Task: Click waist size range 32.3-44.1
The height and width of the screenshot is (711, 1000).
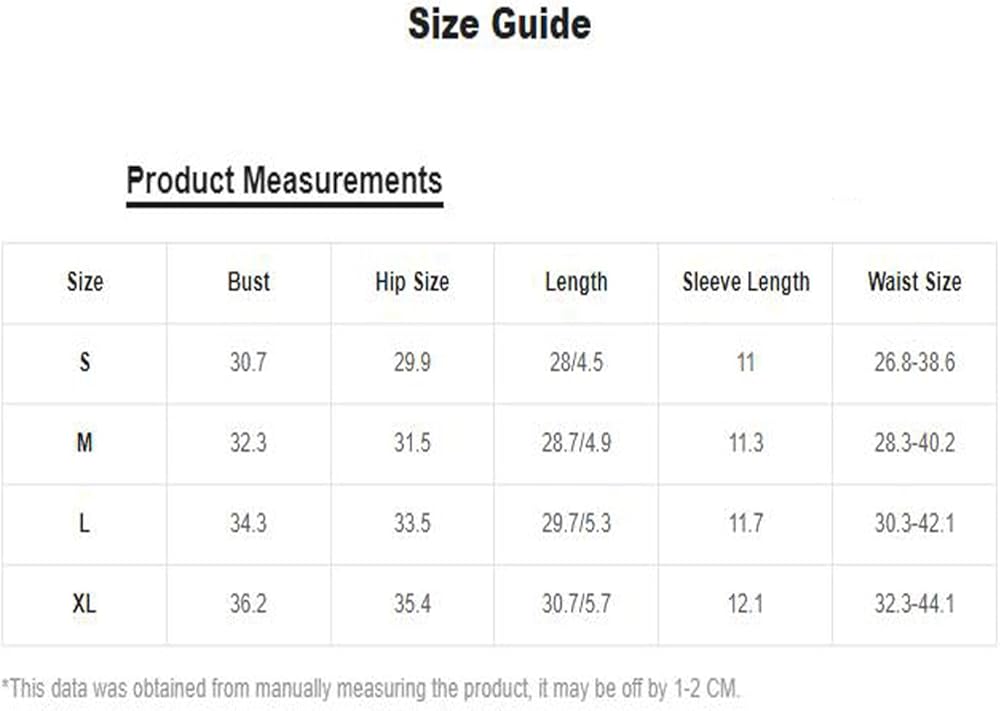Action: pos(915,603)
